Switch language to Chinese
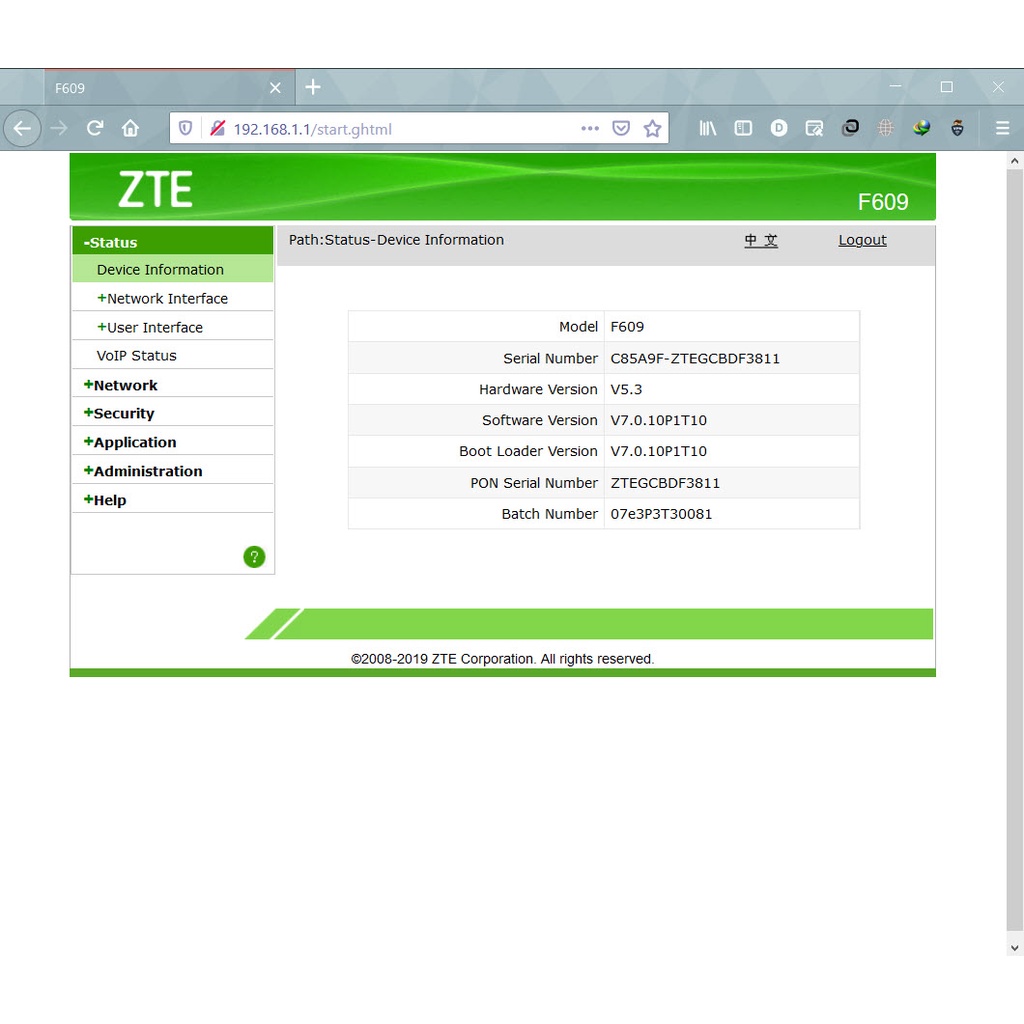1024x1024 pixels. click(x=761, y=240)
